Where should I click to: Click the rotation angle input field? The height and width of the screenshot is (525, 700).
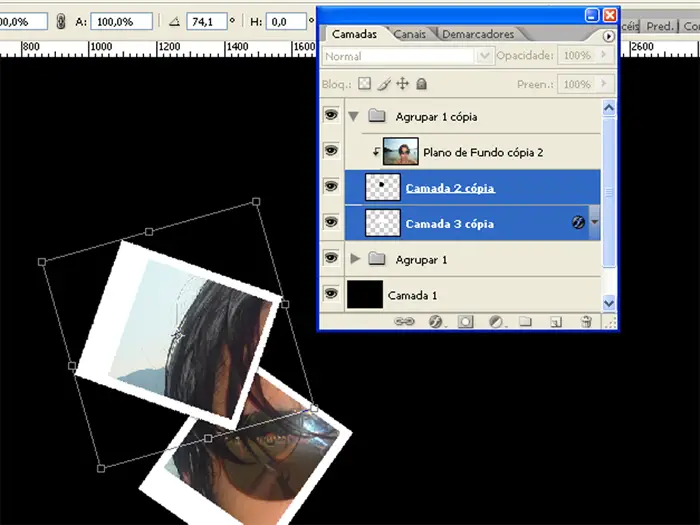coord(206,21)
